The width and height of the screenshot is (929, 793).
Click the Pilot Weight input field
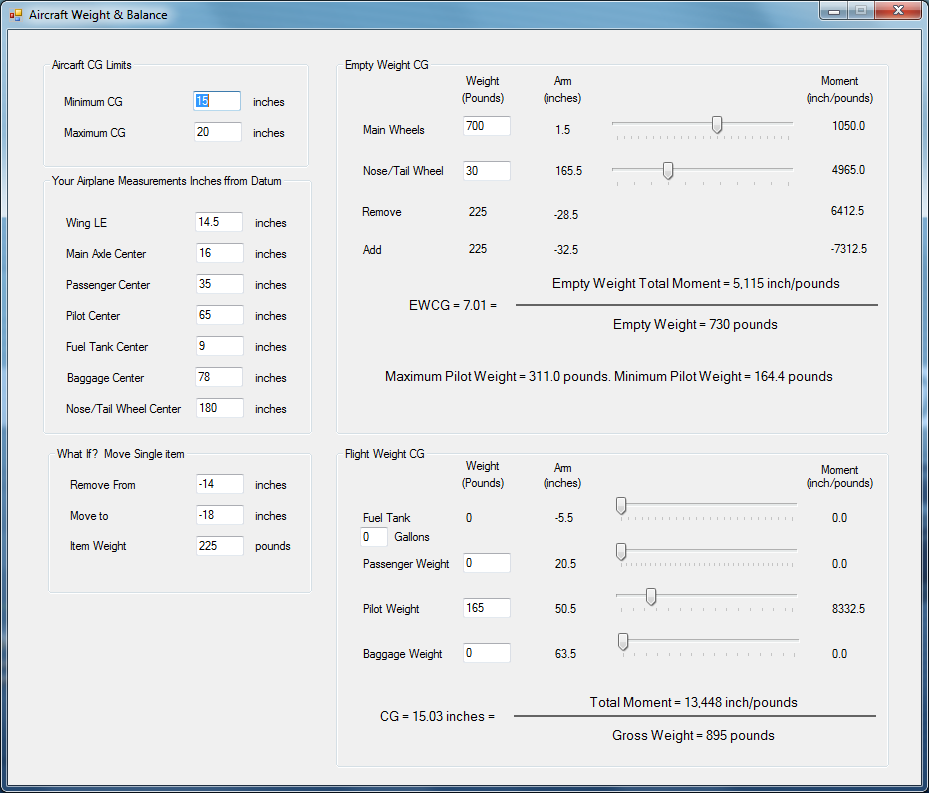point(486,607)
